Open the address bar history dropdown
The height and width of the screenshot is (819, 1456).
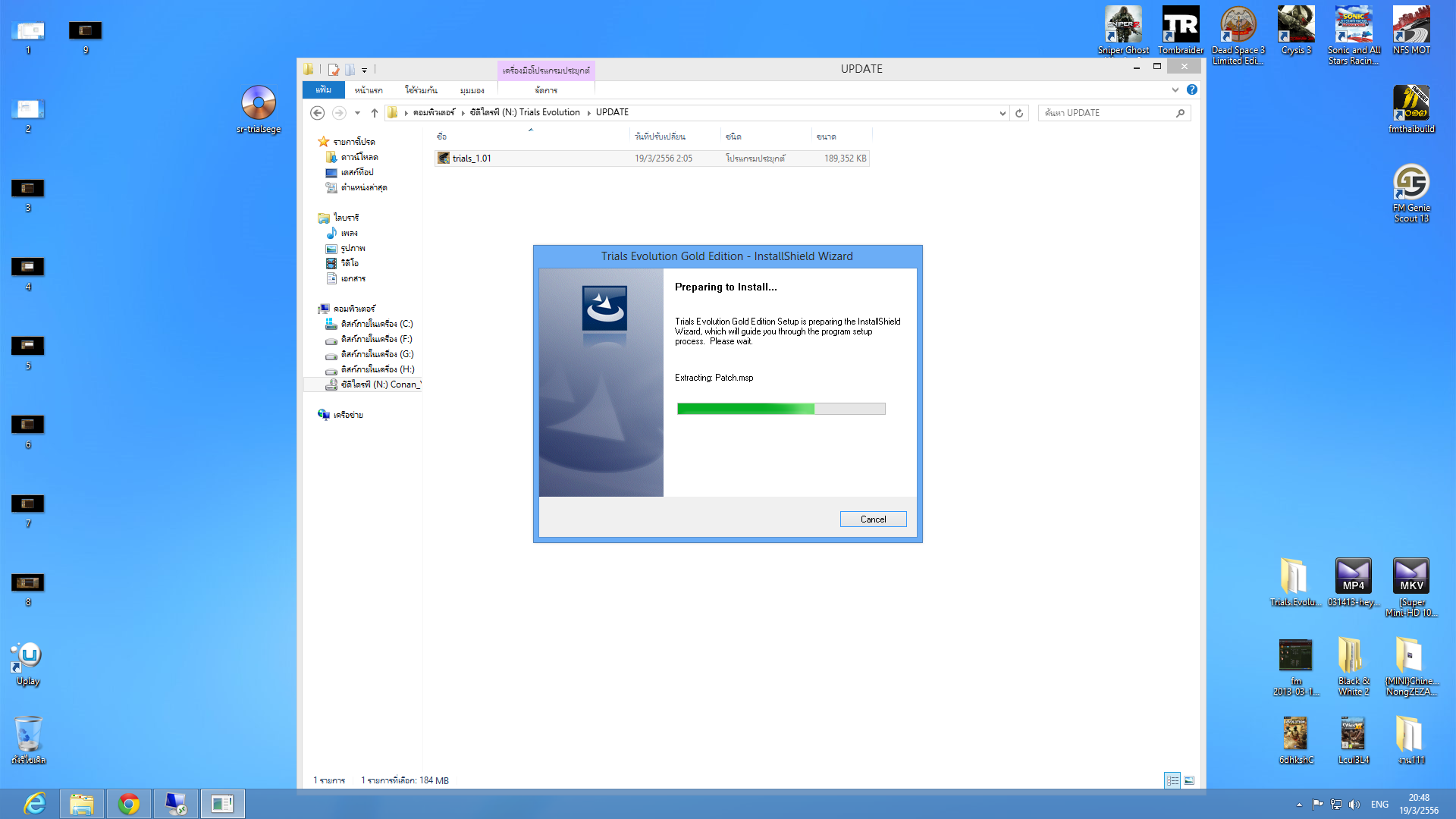1003,113
